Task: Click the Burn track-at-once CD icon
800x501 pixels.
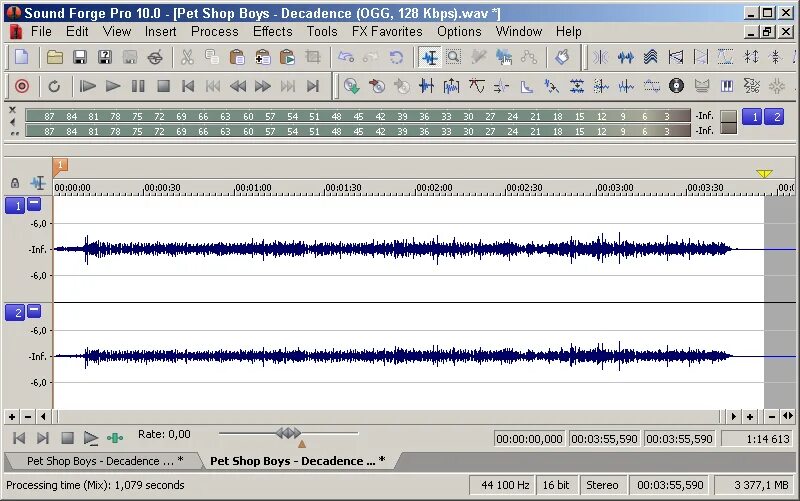Action: point(377,86)
